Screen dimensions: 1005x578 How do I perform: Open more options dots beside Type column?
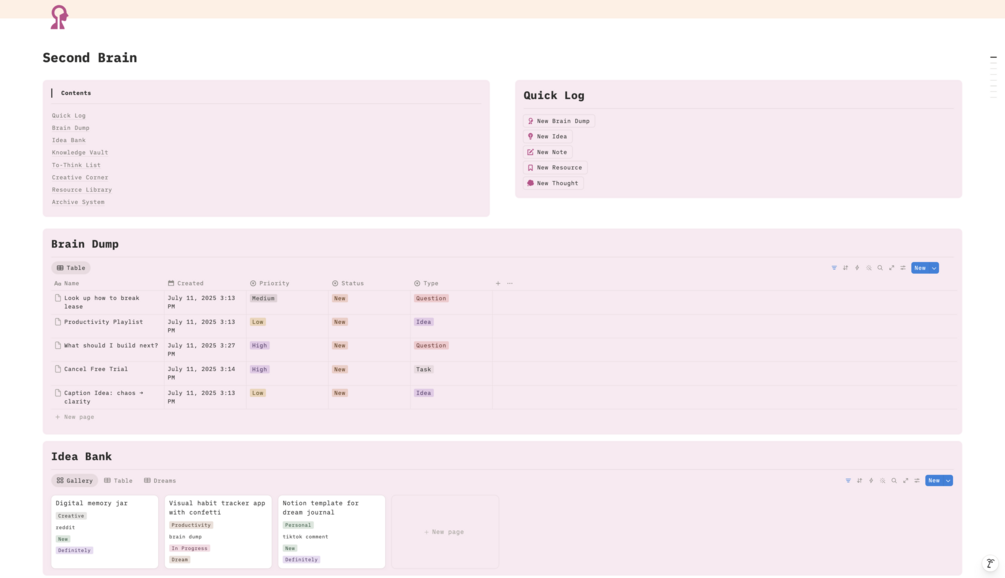pyautogui.click(x=510, y=283)
